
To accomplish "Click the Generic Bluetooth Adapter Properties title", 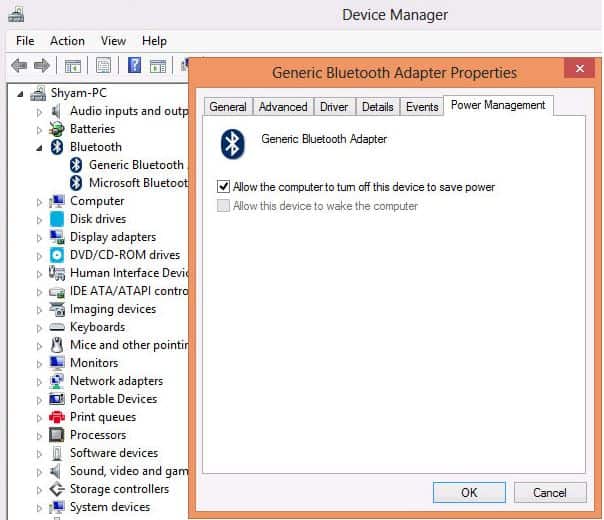I will pos(394,73).
